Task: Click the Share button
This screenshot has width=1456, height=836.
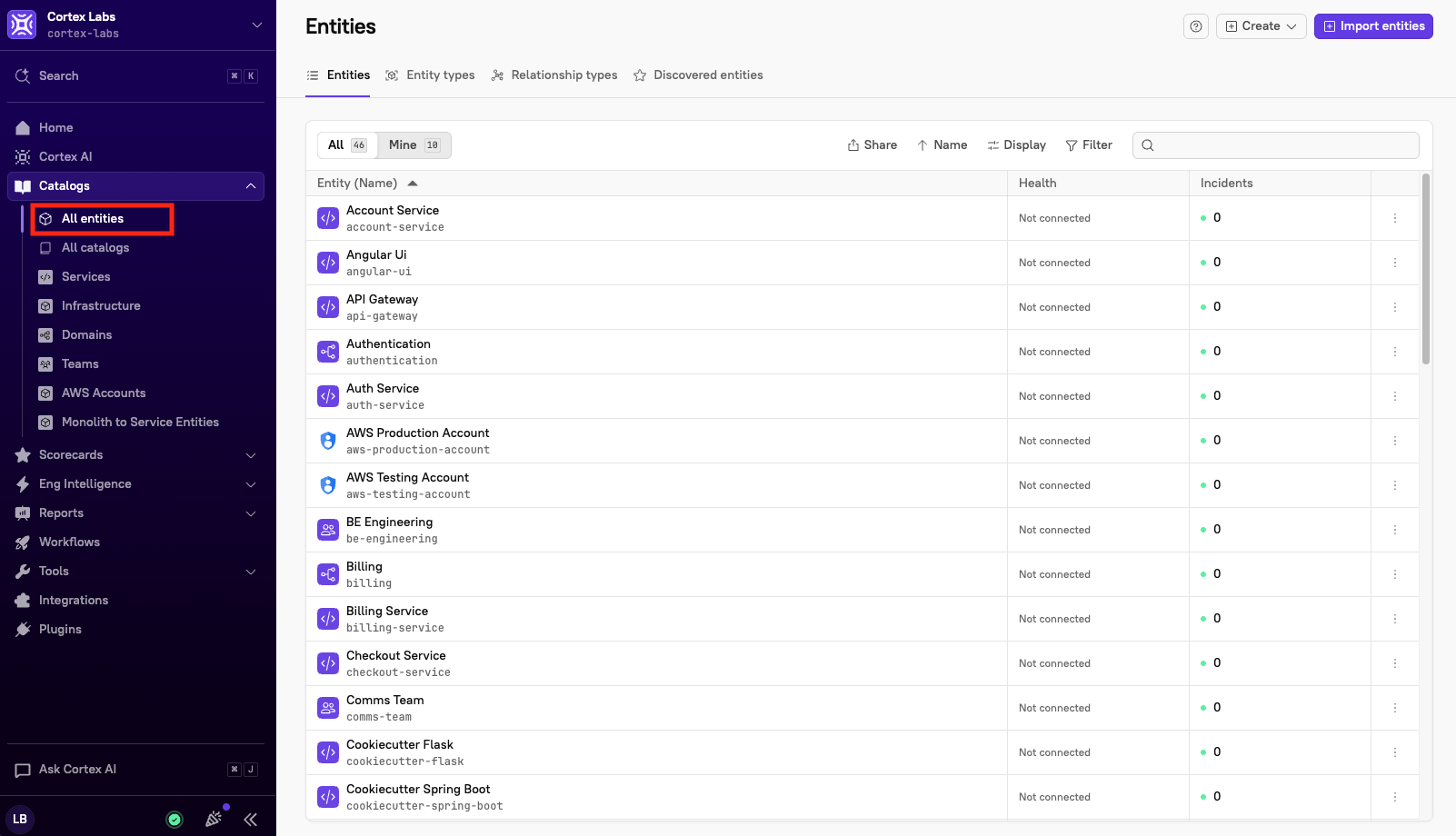Action: point(873,145)
